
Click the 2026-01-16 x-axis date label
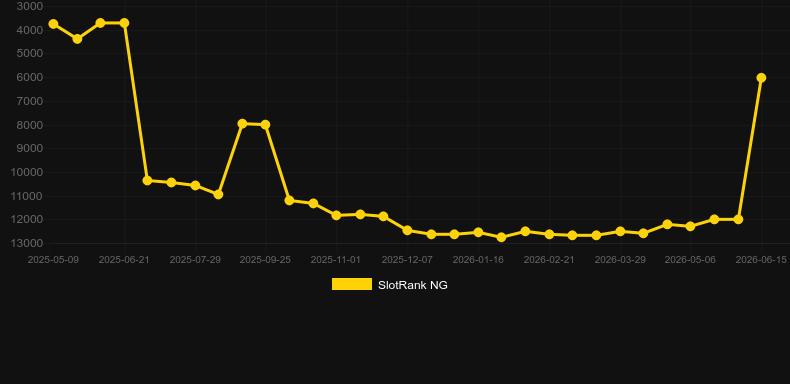point(478,260)
